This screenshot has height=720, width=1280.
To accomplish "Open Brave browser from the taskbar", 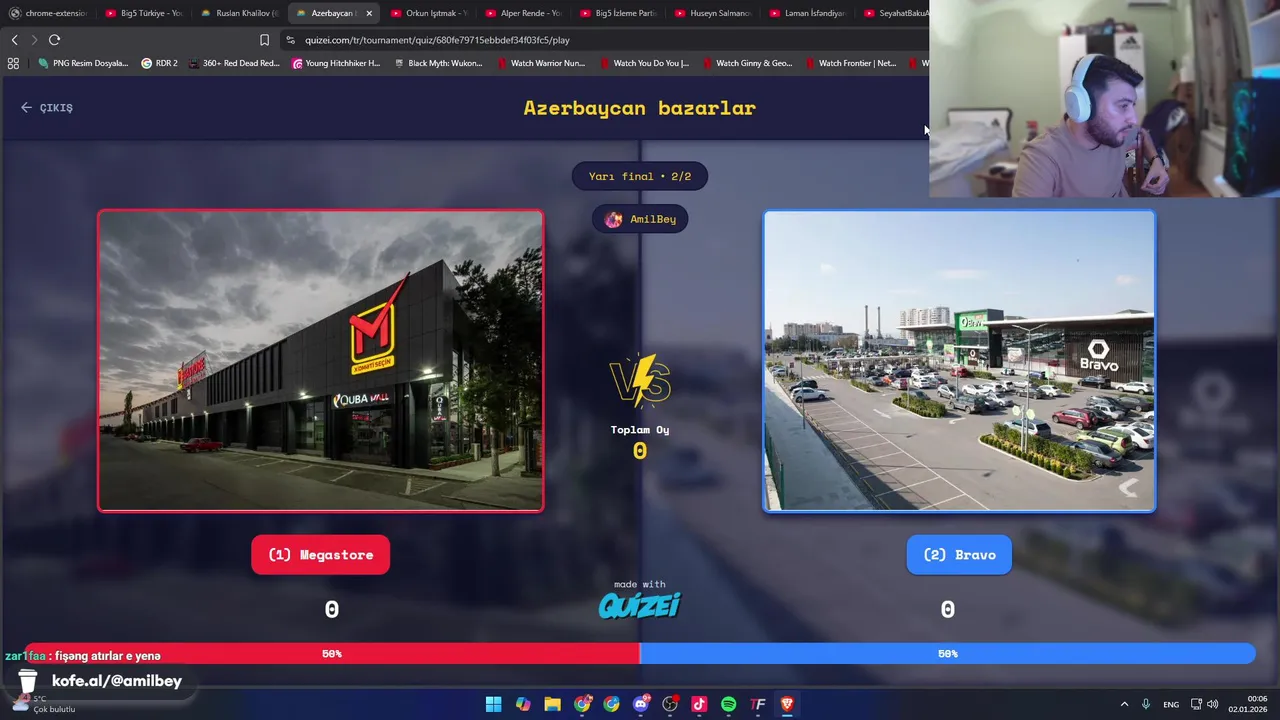I will click(x=787, y=704).
